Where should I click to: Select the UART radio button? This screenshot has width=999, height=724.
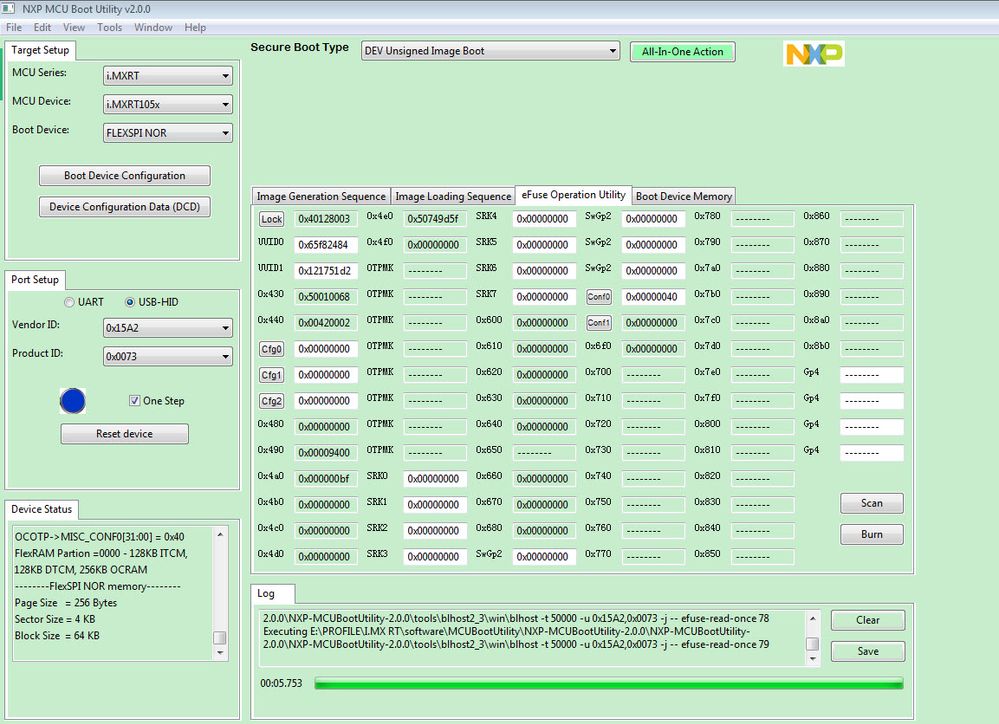click(x=69, y=302)
